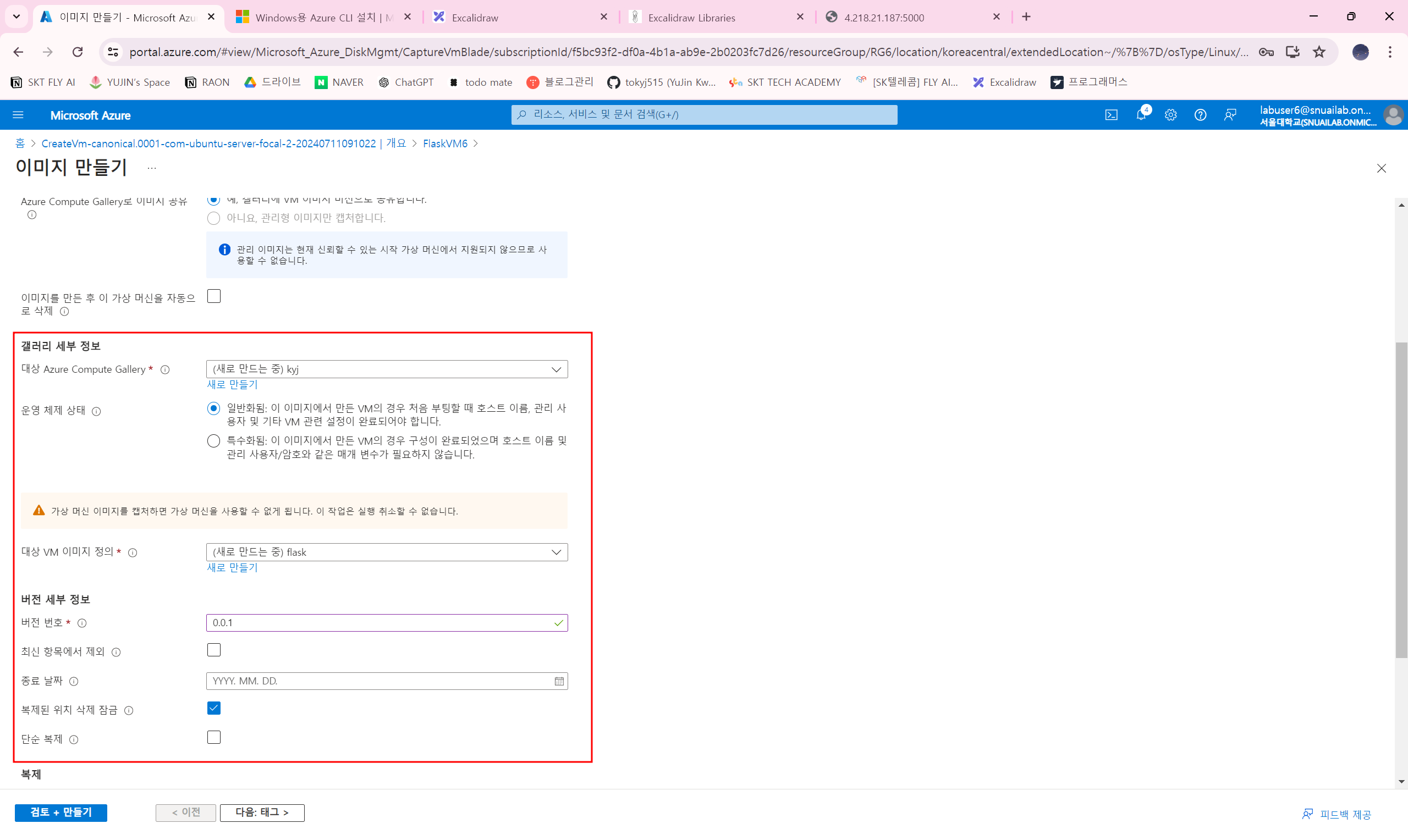Click info icon next to 버전 번호
1408x840 pixels.
click(82, 623)
